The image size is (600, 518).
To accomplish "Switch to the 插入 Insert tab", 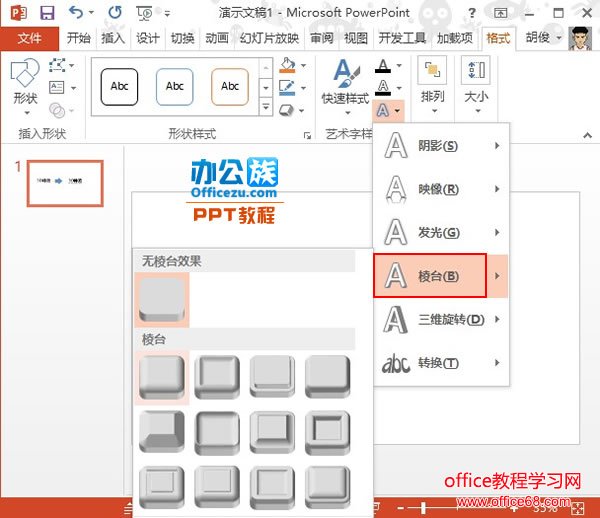I will pos(113,38).
